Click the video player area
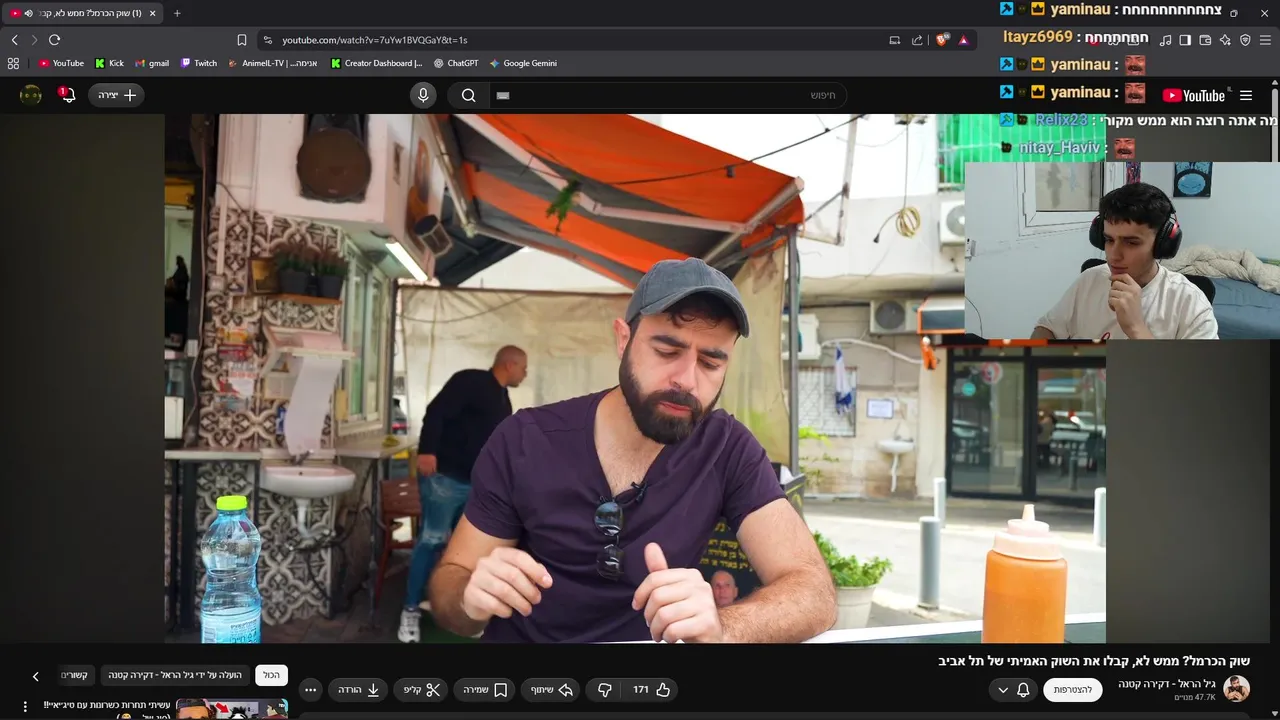The image size is (1280, 720). point(635,378)
